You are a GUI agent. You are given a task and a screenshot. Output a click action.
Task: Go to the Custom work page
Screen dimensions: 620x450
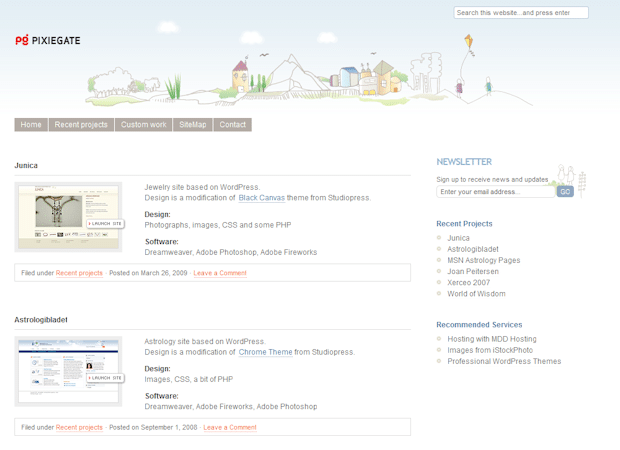[143, 125]
